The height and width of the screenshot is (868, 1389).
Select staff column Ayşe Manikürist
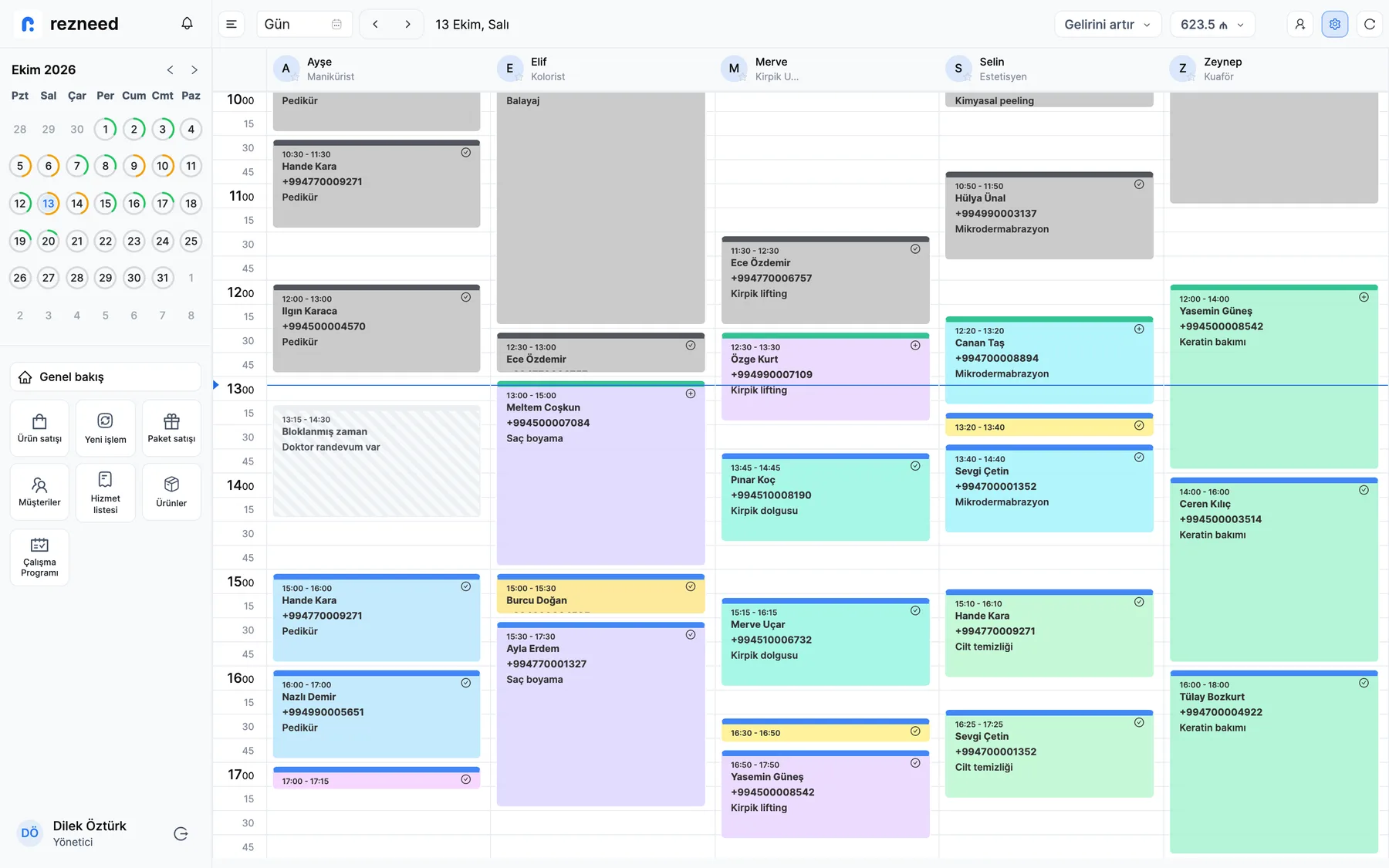(x=378, y=69)
